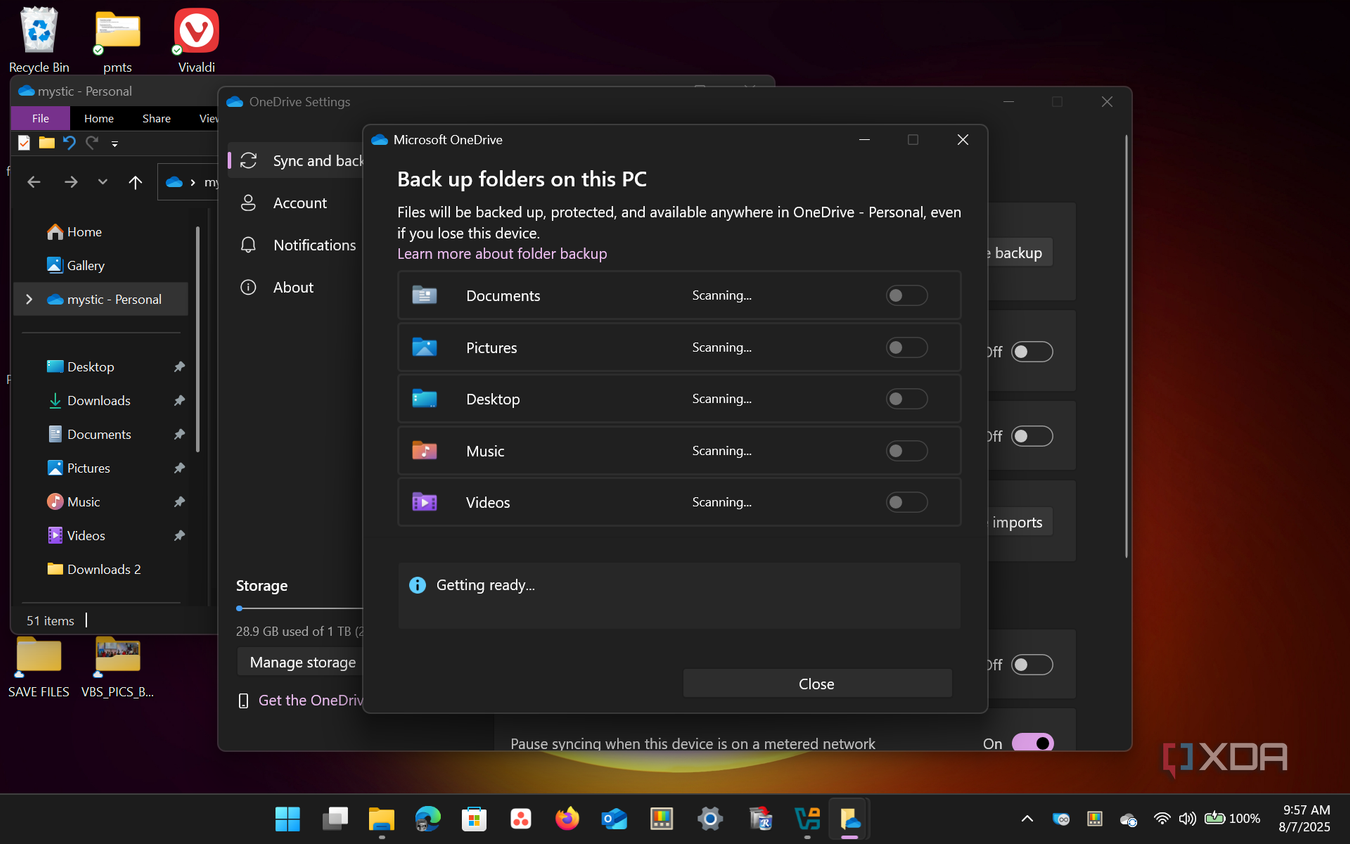Screen dimensions: 1350x844
Task: Click the Music folder icon in backup dialog
Action: (425, 450)
